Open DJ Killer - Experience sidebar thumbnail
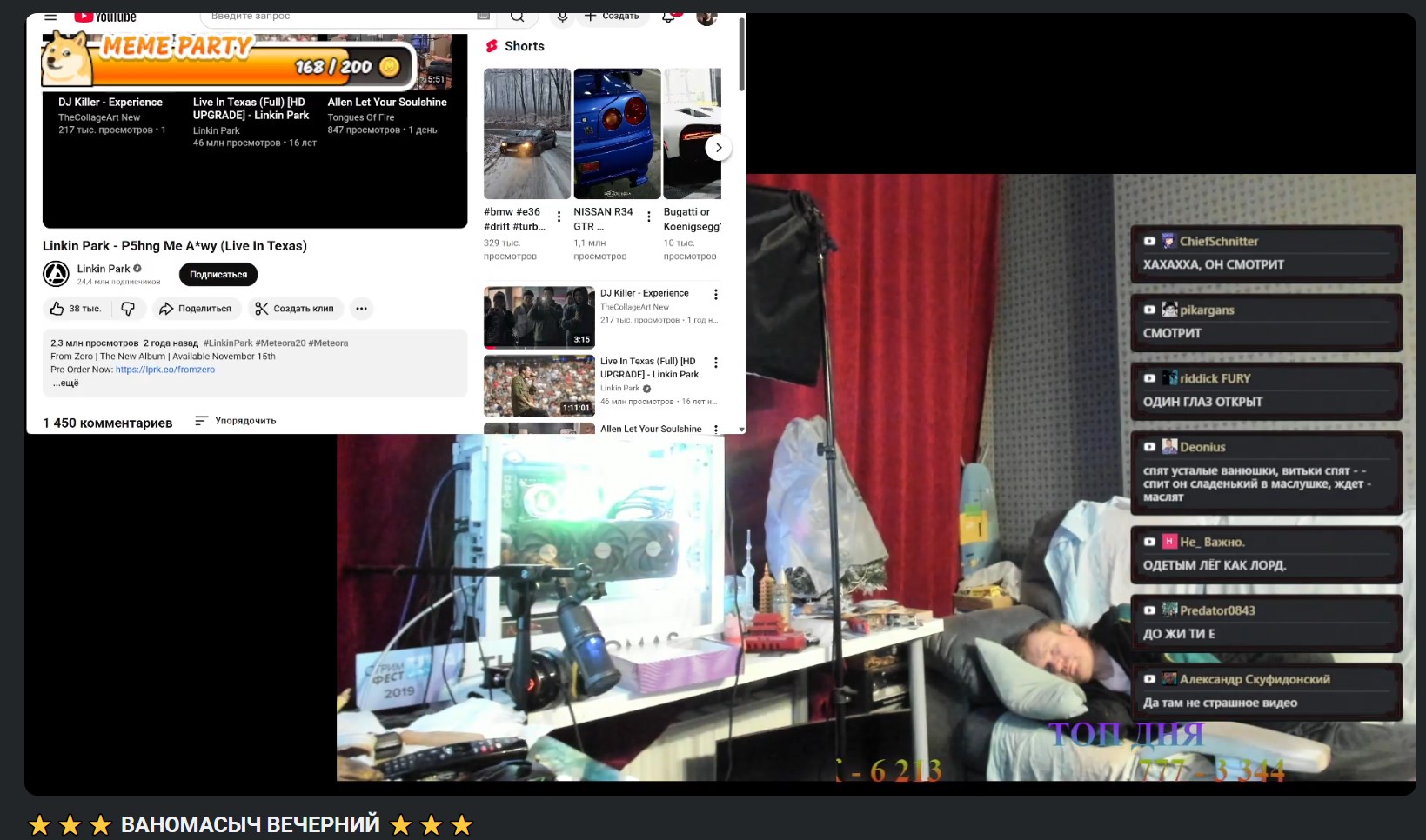 (x=539, y=317)
